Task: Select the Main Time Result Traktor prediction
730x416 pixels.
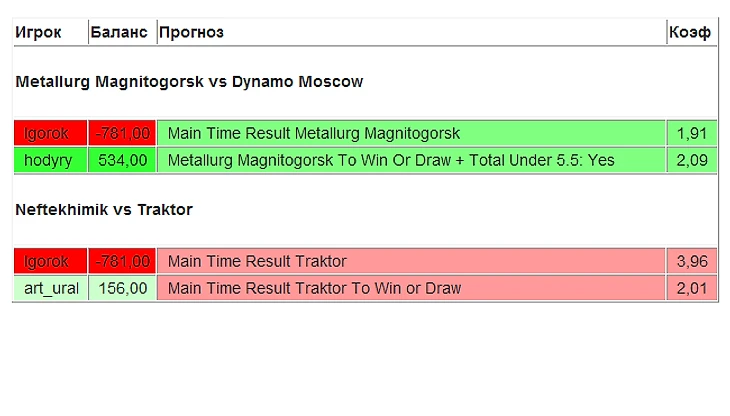Action: click(257, 261)
